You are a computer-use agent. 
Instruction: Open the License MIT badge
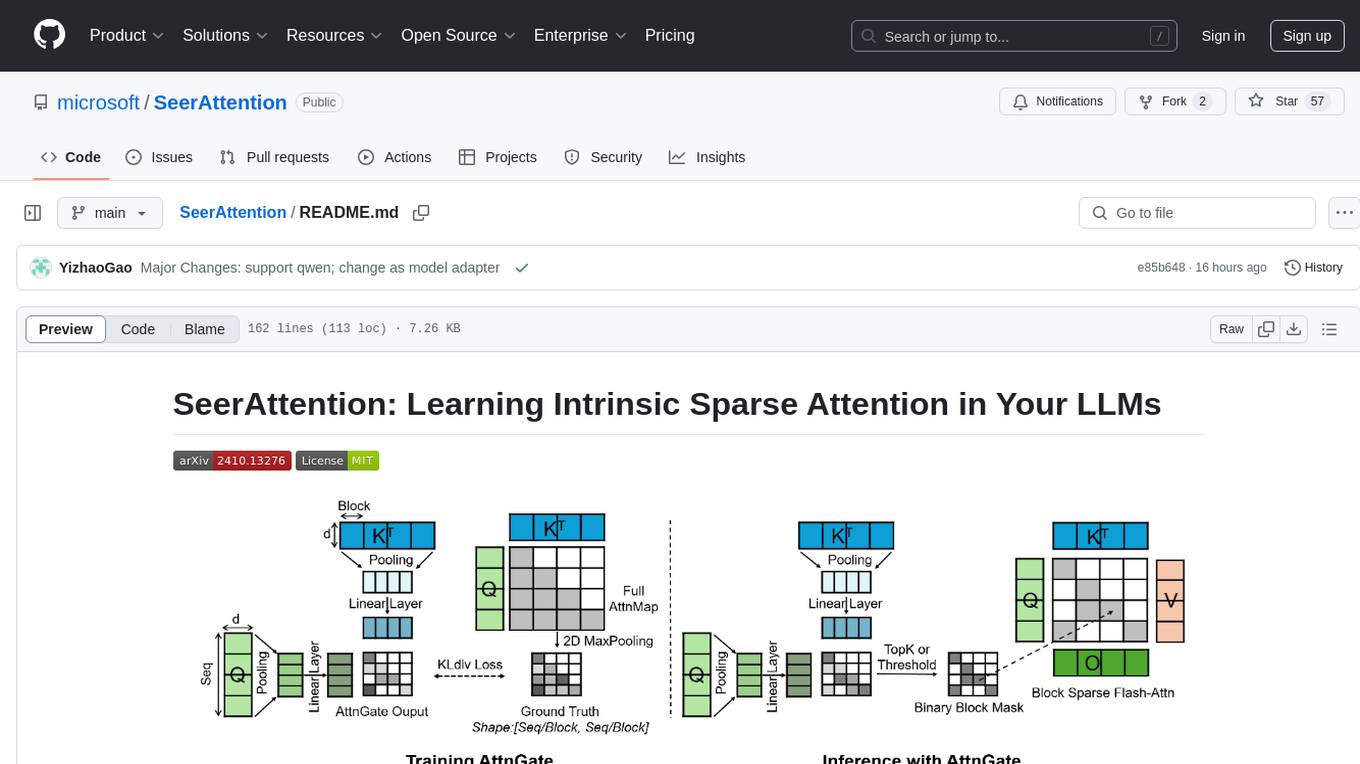(337, 461)
